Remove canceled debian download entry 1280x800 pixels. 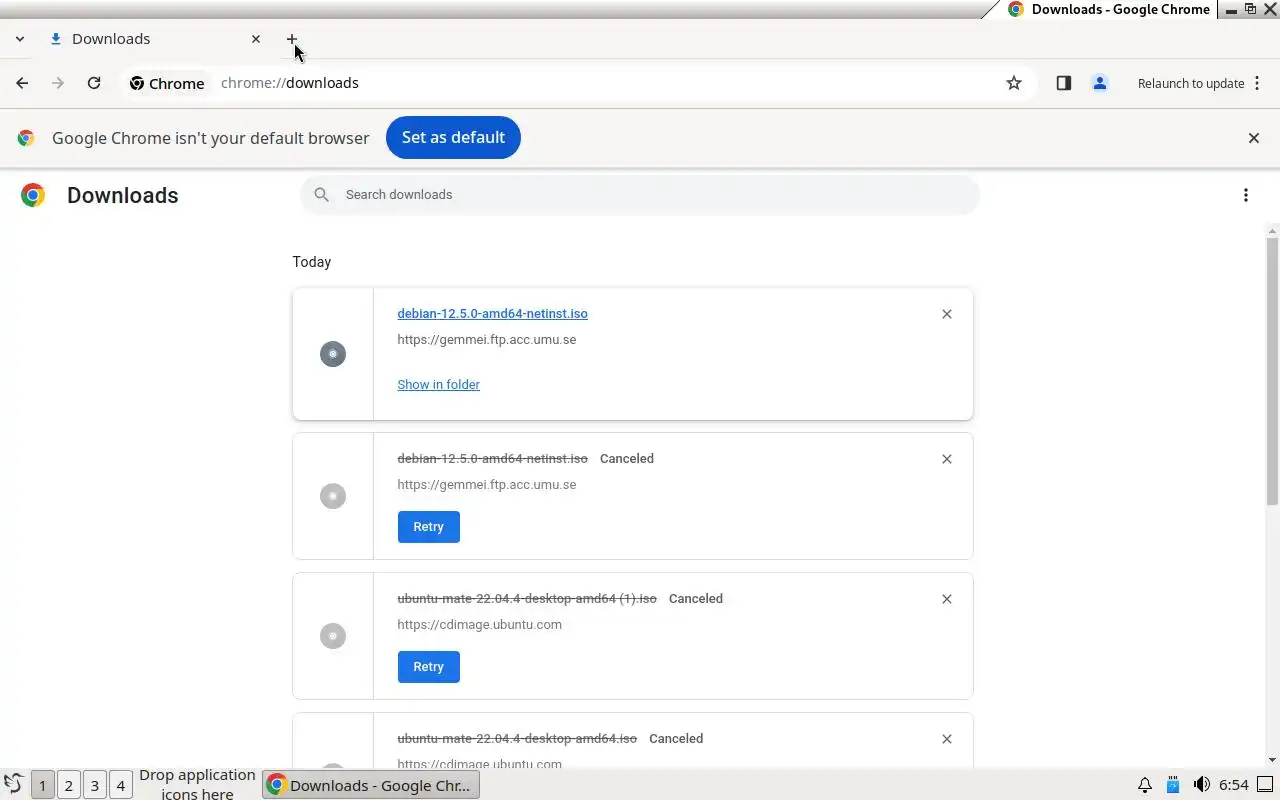[x=947, y=459]
